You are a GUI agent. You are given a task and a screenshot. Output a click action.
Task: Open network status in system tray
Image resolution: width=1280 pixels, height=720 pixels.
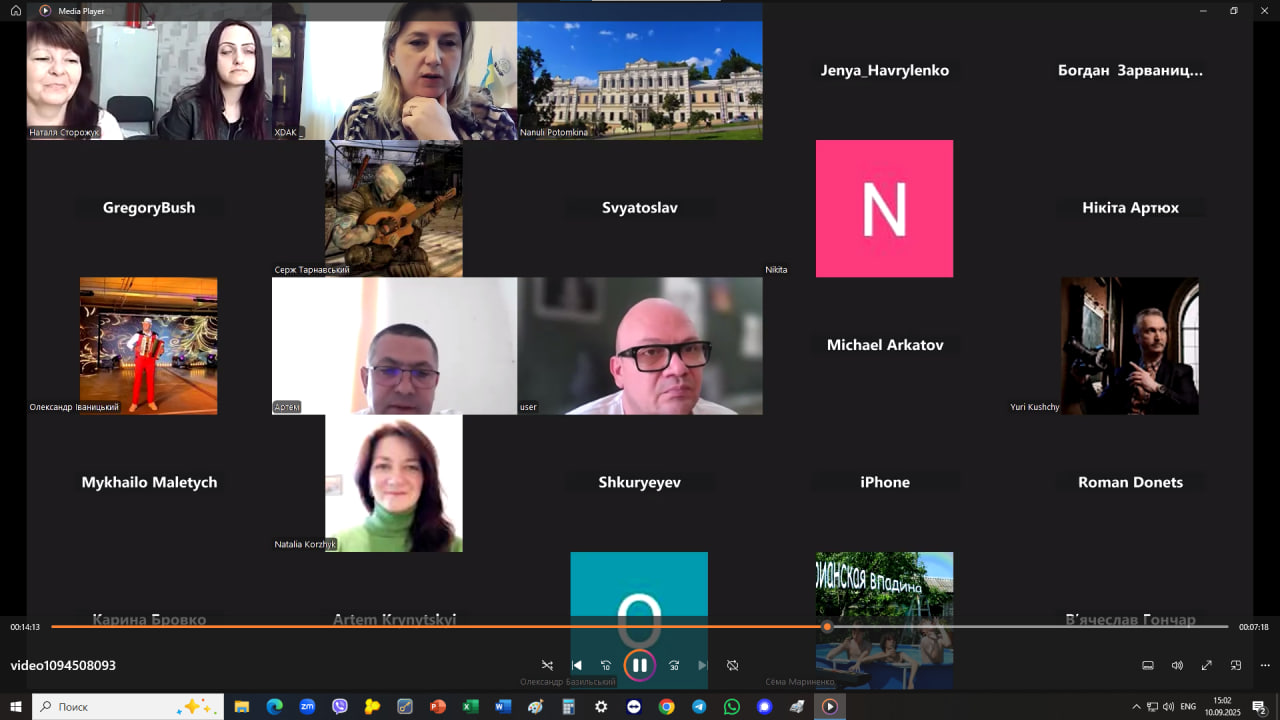(x=1152, y=707)
